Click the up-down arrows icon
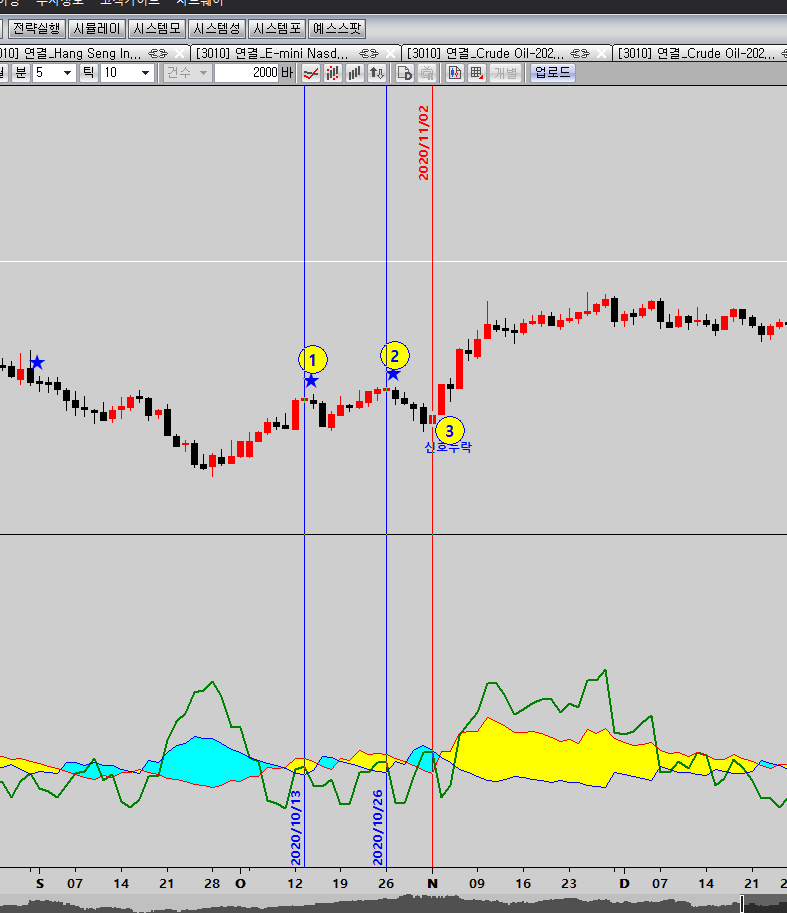The height and width of the screenshot is (913, 787). (377, 73)
